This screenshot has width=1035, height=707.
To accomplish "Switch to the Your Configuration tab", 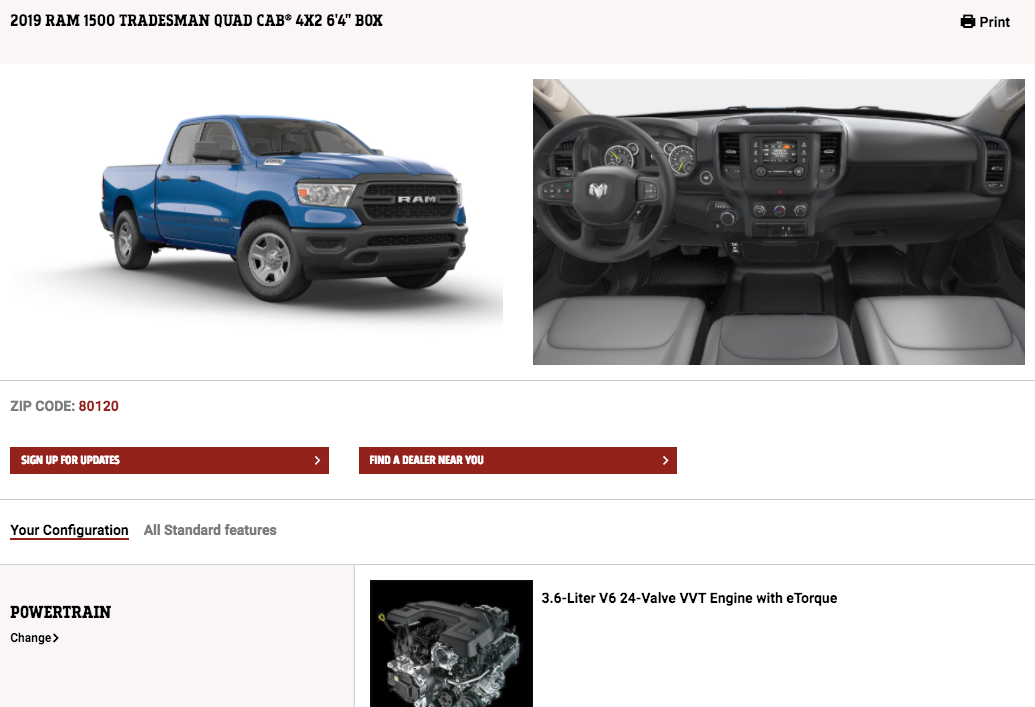I will coord(69,530).
